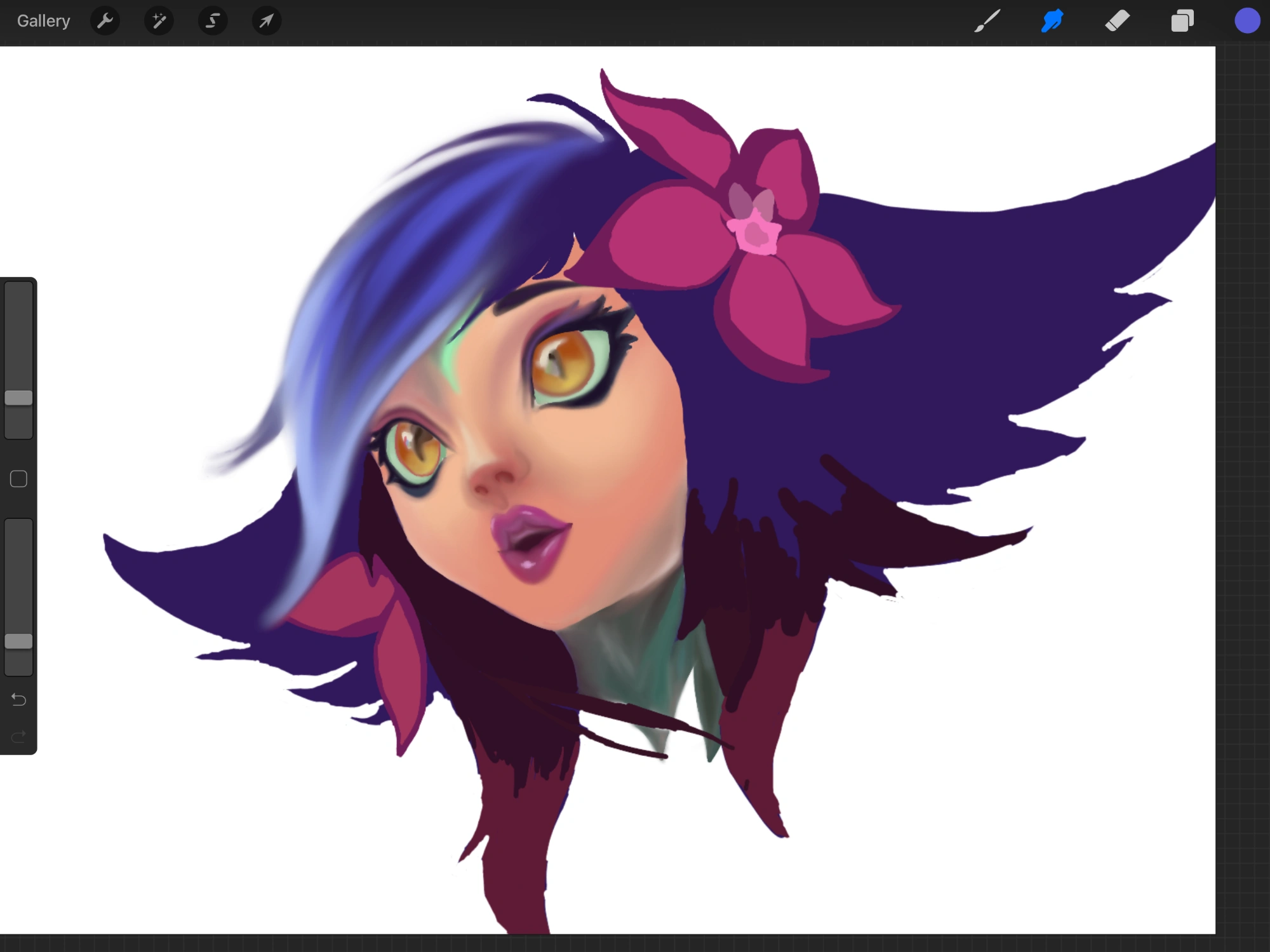
Task: Toggle the sidebar modify button
Action: [x=18, y=478]
